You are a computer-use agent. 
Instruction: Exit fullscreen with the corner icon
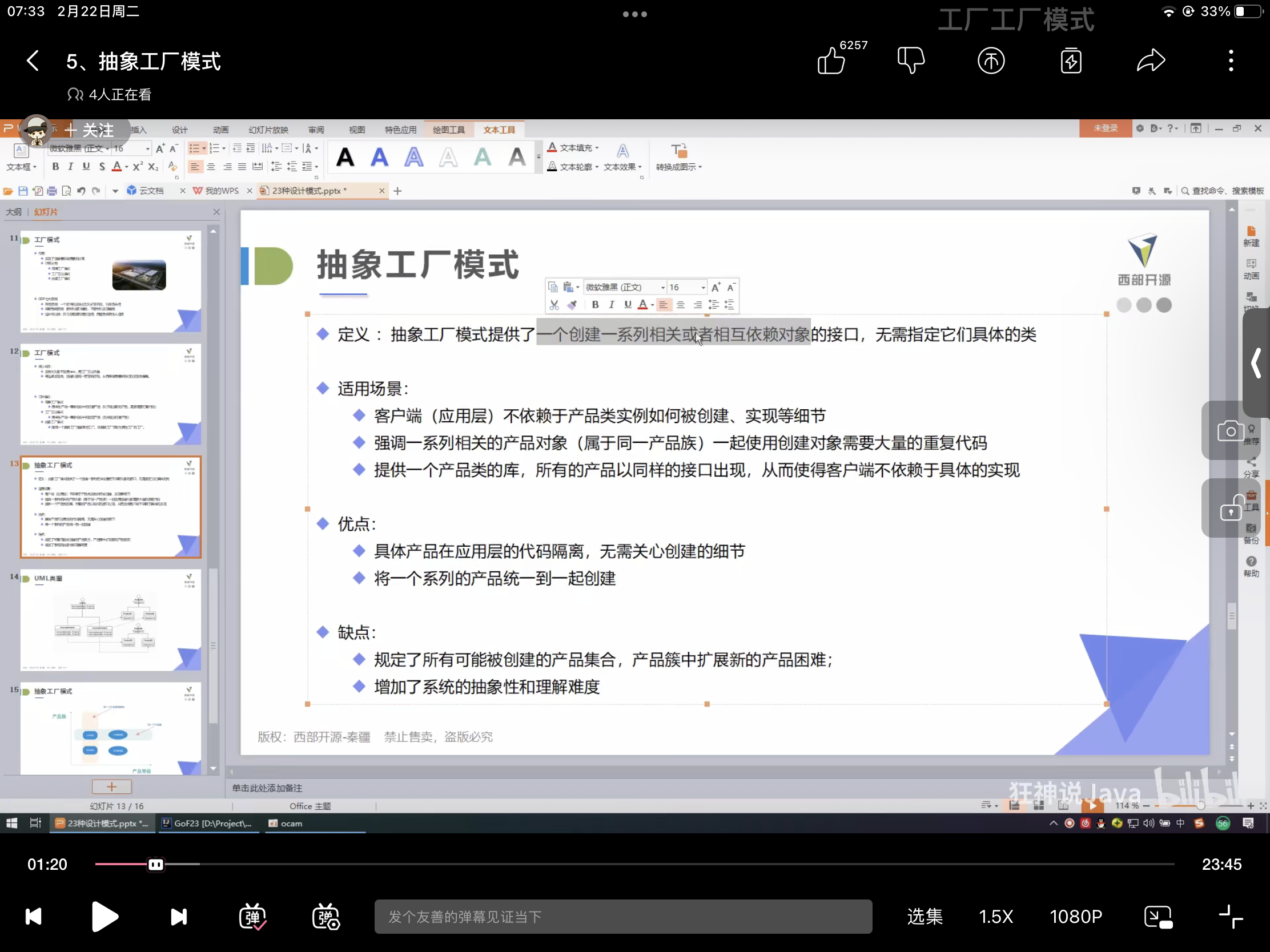click(x=1231, y=917)
